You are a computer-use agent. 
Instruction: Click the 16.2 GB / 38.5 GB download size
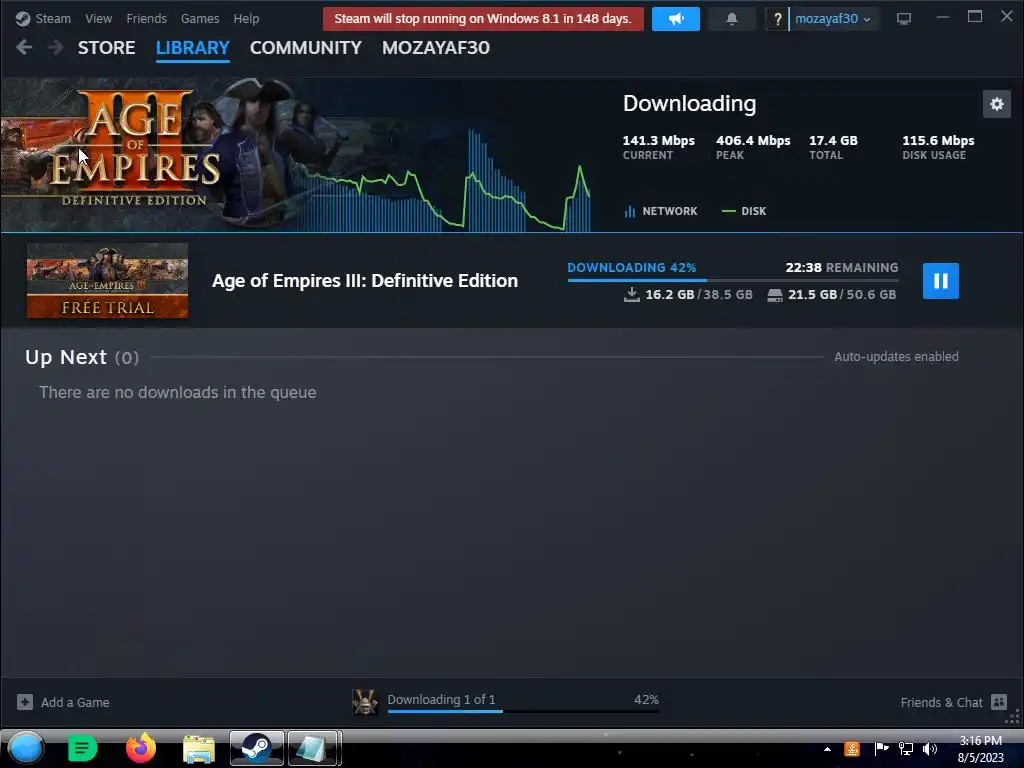(699, 295)
